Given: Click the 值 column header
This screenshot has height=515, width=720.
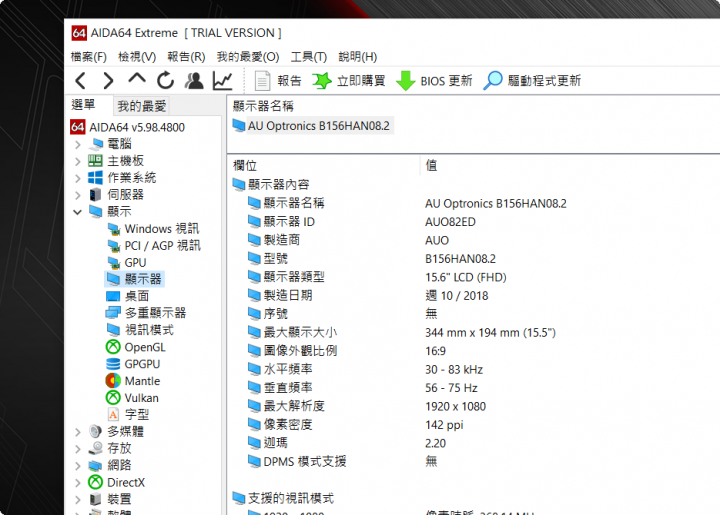Looking at the screenshot, I should (431, 165).
